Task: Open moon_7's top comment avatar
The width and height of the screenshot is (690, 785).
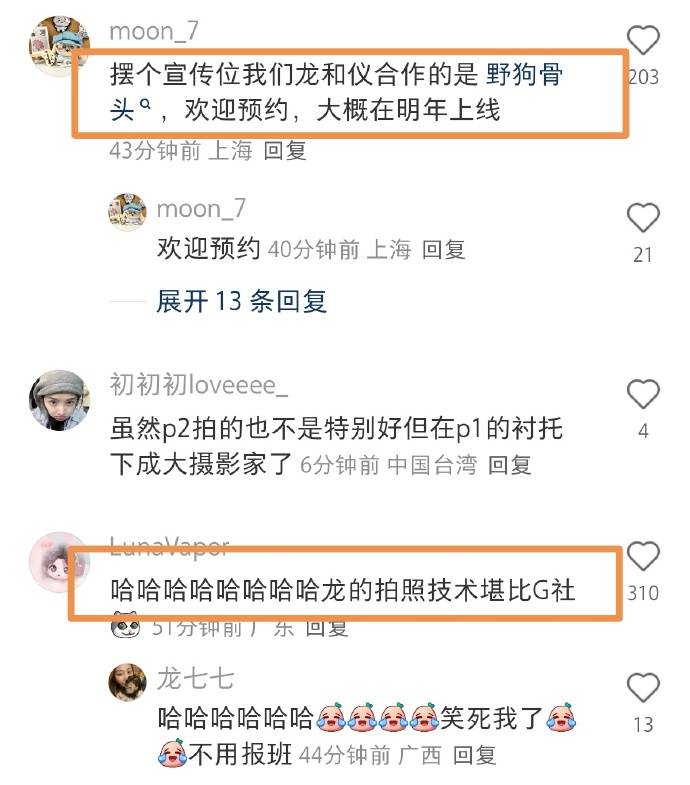Action: point(60,46)
